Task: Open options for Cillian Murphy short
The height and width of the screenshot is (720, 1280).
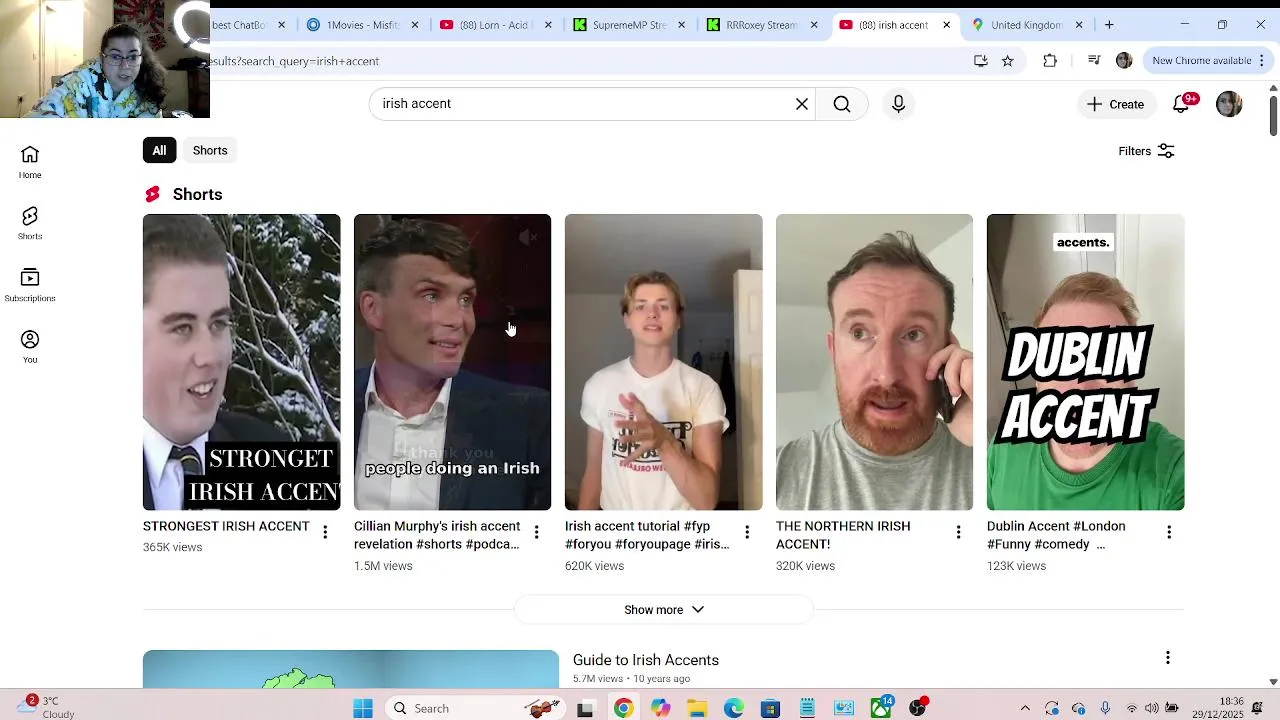Action: (x=536, y=532)
